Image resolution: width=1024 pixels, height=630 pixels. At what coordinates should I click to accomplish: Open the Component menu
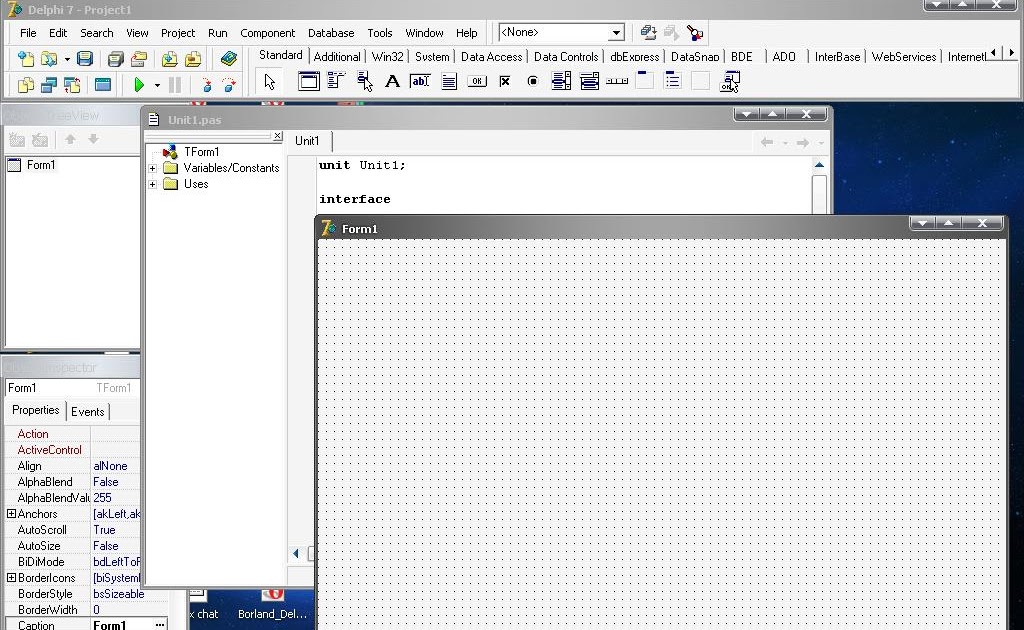[x=267, y=33]
